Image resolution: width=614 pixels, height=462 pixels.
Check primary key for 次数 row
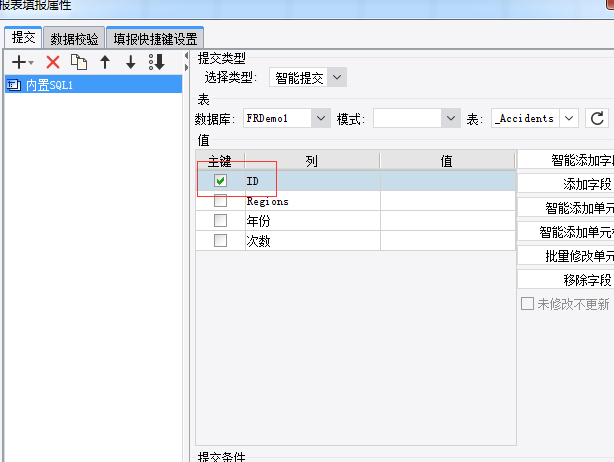(x=220, y=240)
